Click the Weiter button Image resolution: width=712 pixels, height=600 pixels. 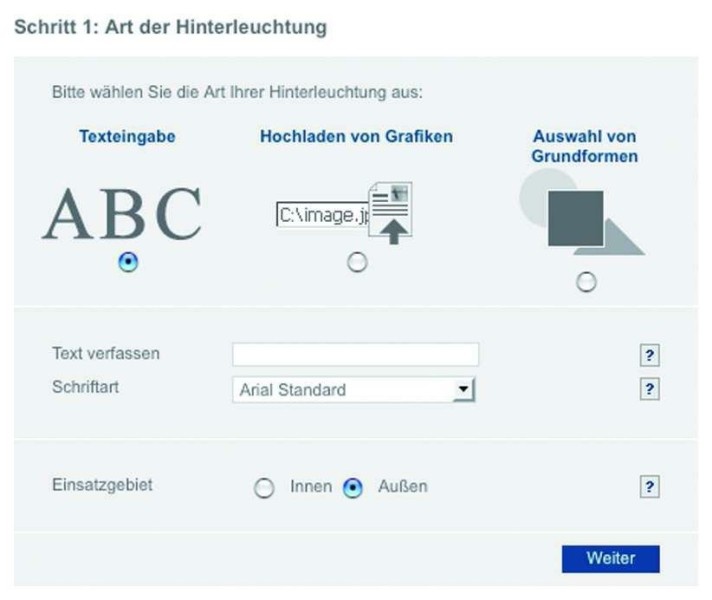pos(611,559)
